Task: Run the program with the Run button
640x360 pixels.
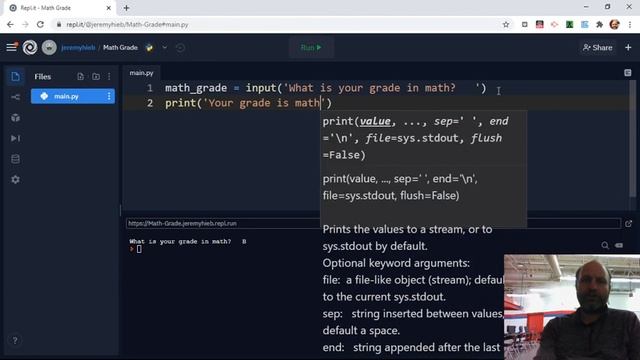Action: point(311,47)
